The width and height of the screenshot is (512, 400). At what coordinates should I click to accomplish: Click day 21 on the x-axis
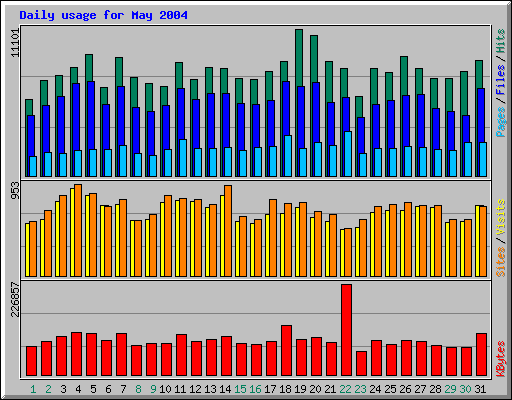click(x=330, y=389)
